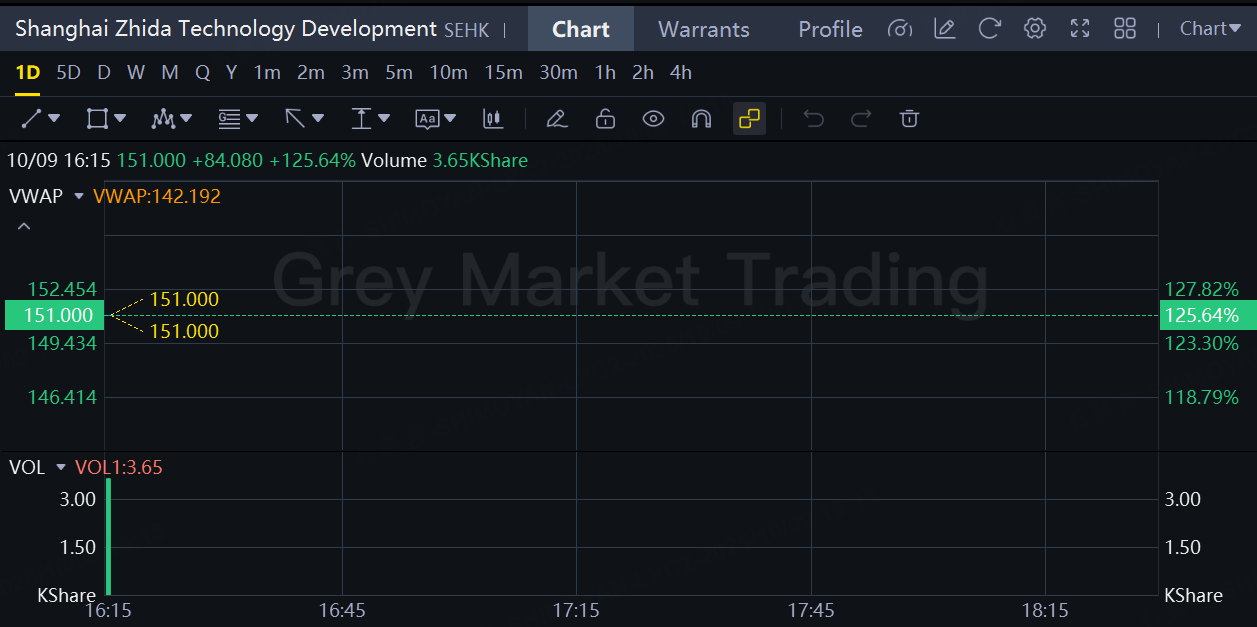
Task: Open the VOL indicator dropdown
Action: (61, 467)
